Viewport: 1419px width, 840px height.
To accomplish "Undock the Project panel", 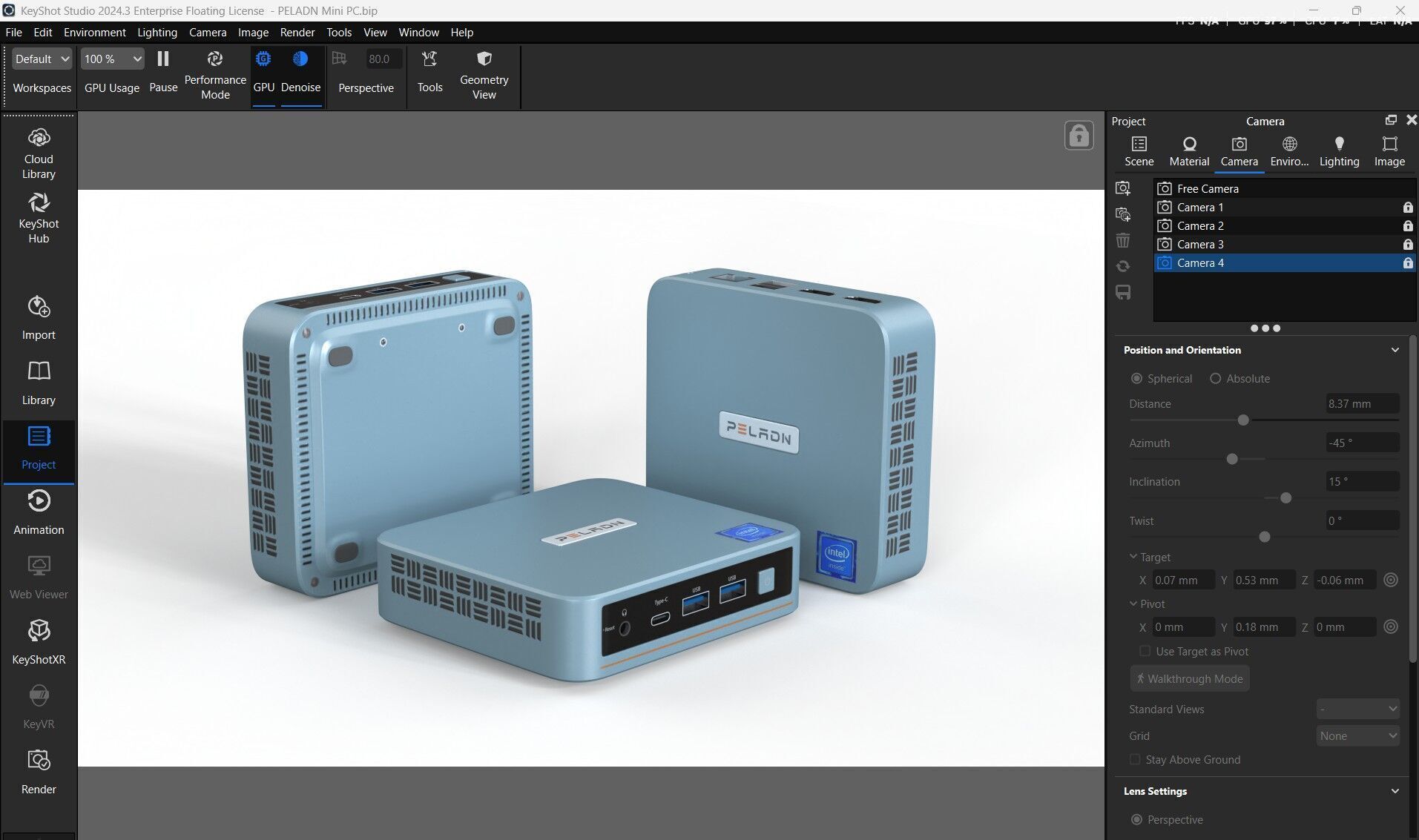I will [1391, 120].
